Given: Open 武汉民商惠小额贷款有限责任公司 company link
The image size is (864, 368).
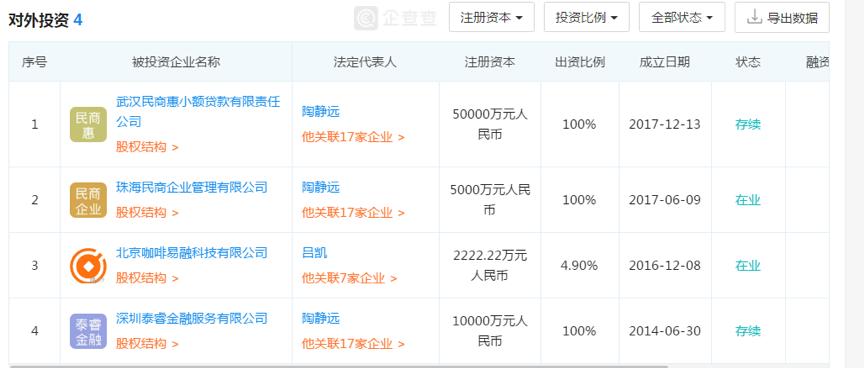Looking at the screenshot, I should tap(198, 112).
